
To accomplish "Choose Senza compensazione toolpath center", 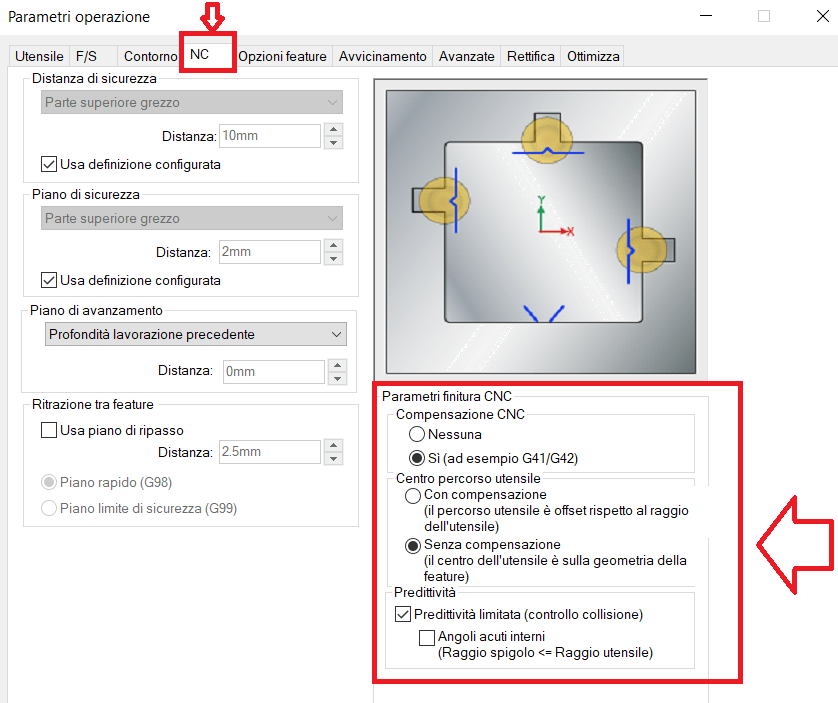I will (413, 546).
